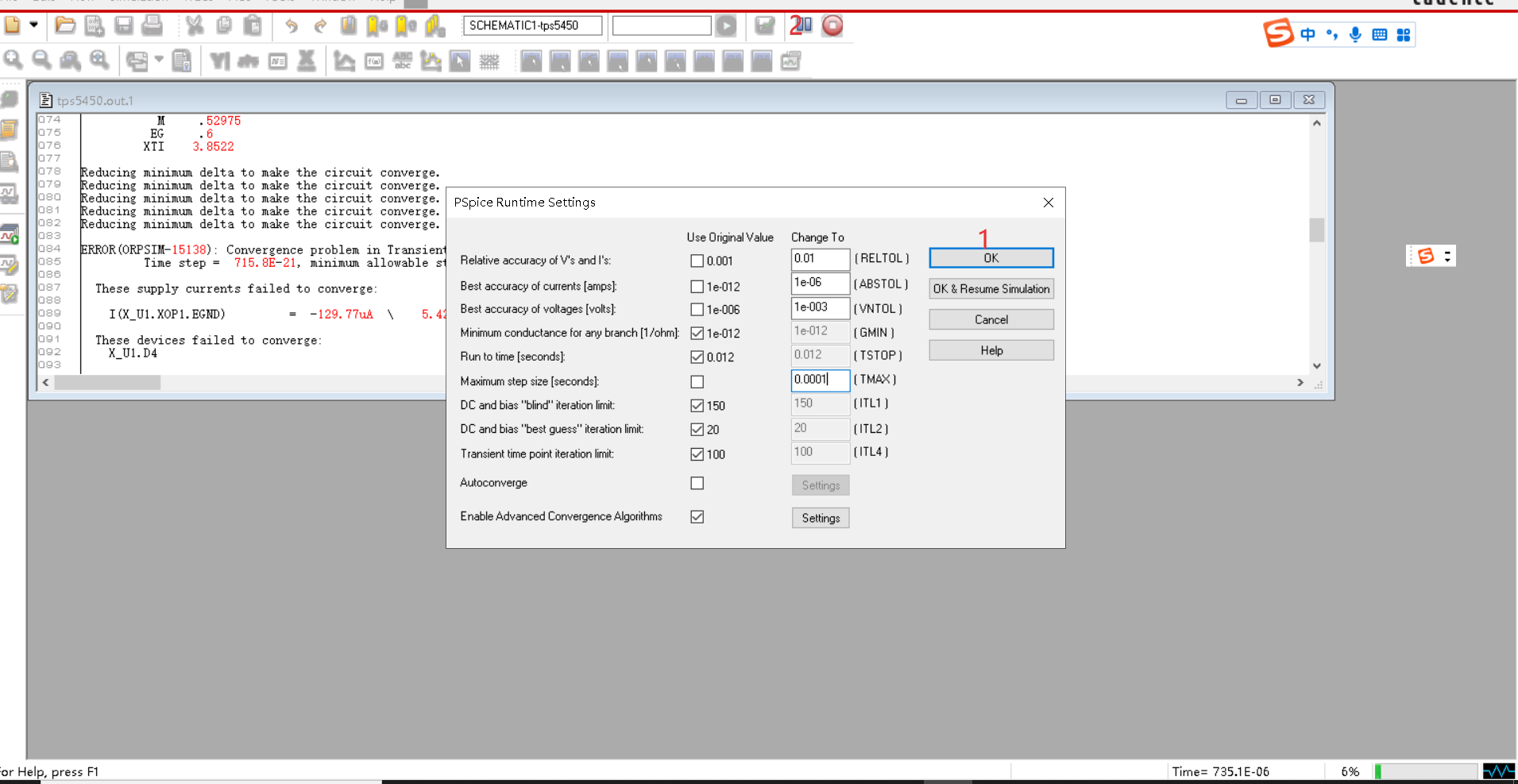1518x784 pixels.
Task: Click the horizontal scroll left arrow
Action: (x=45, y=383)
